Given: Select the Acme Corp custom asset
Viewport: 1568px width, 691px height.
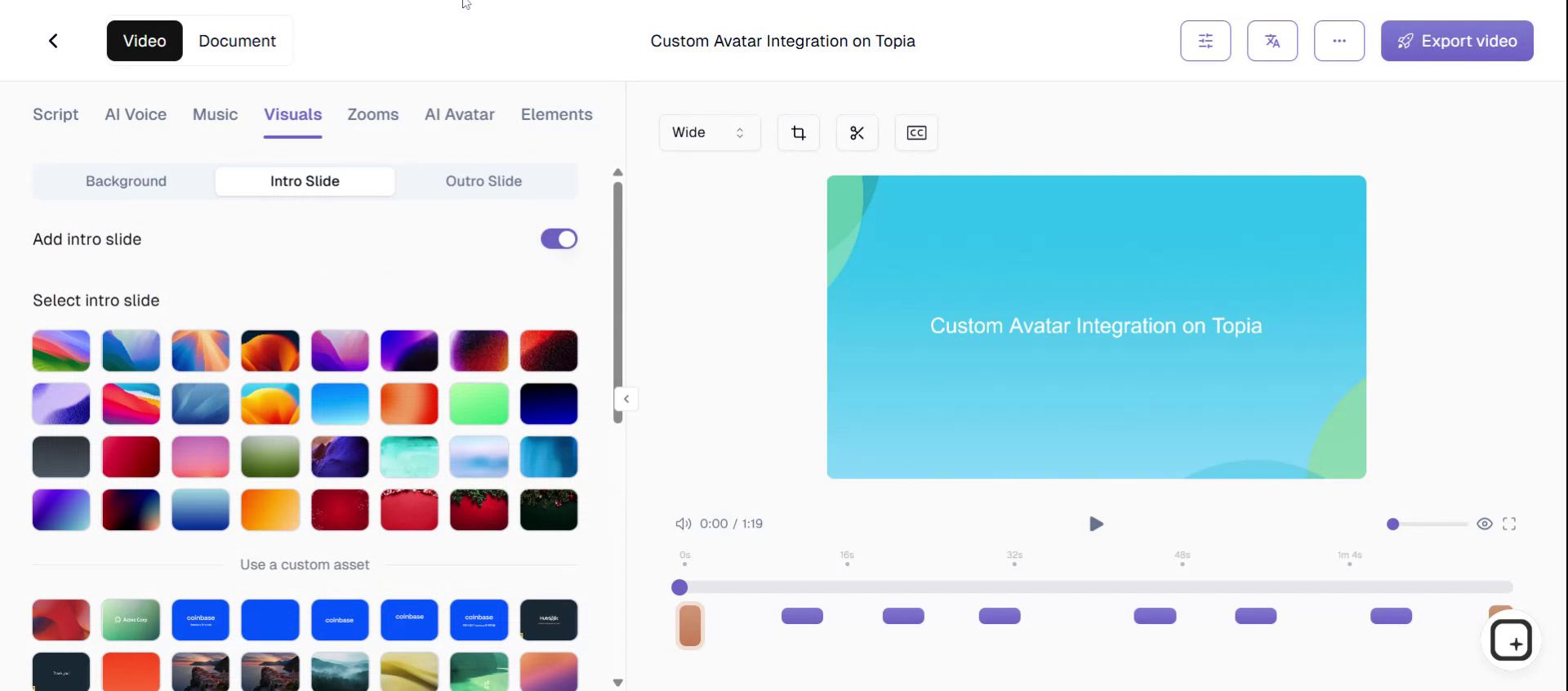Looking at the screenshot, I should click(131, 620).
